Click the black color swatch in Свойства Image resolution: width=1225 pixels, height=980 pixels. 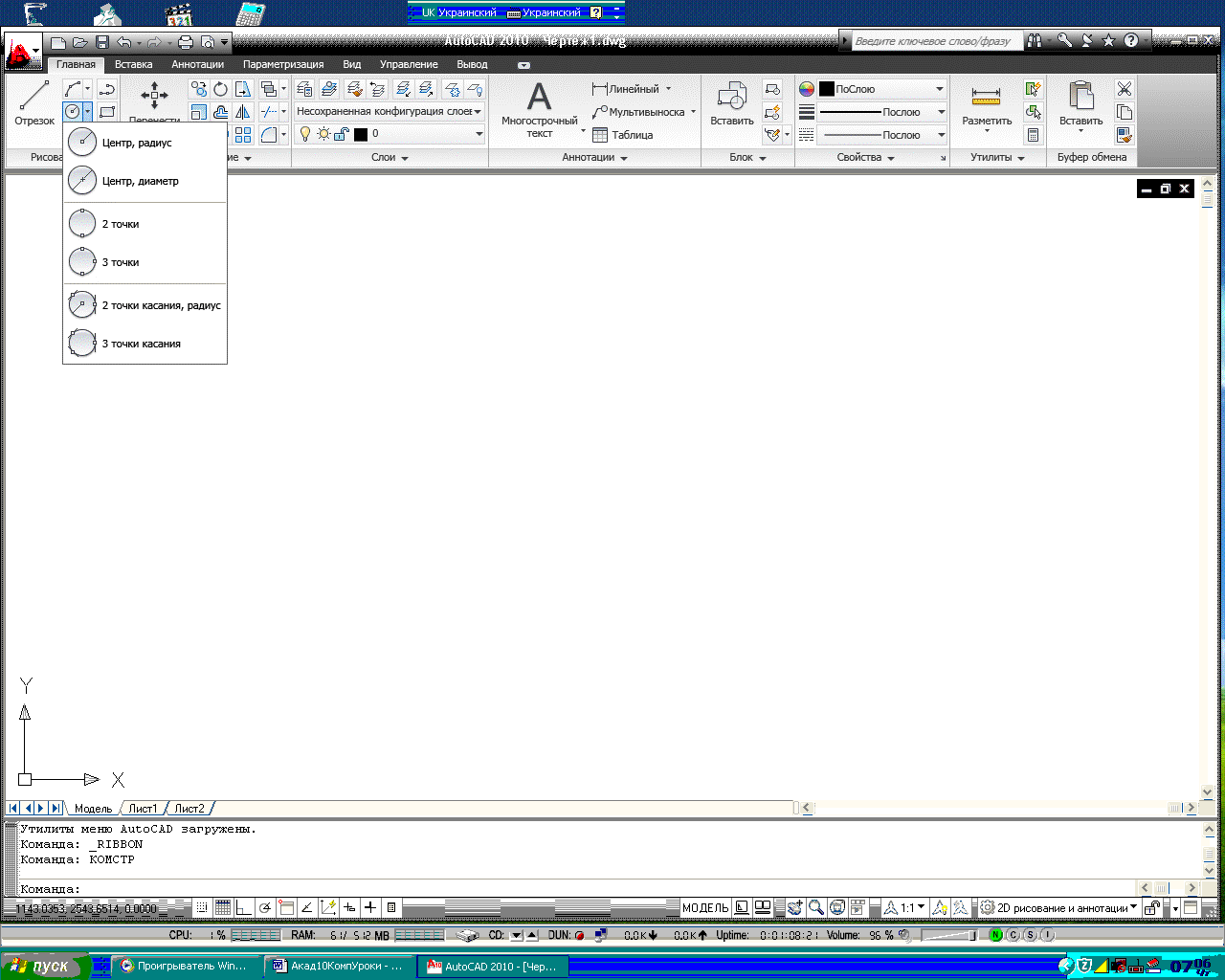[827, 89]
